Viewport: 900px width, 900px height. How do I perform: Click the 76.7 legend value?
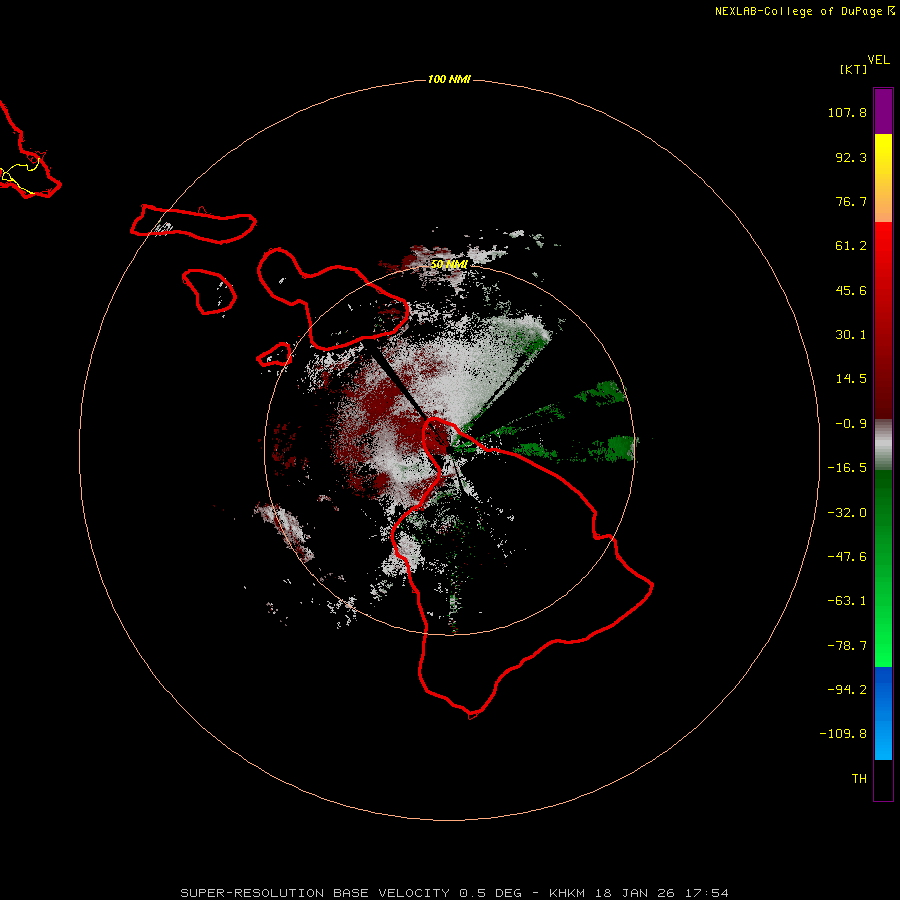(x=851, y=201)
